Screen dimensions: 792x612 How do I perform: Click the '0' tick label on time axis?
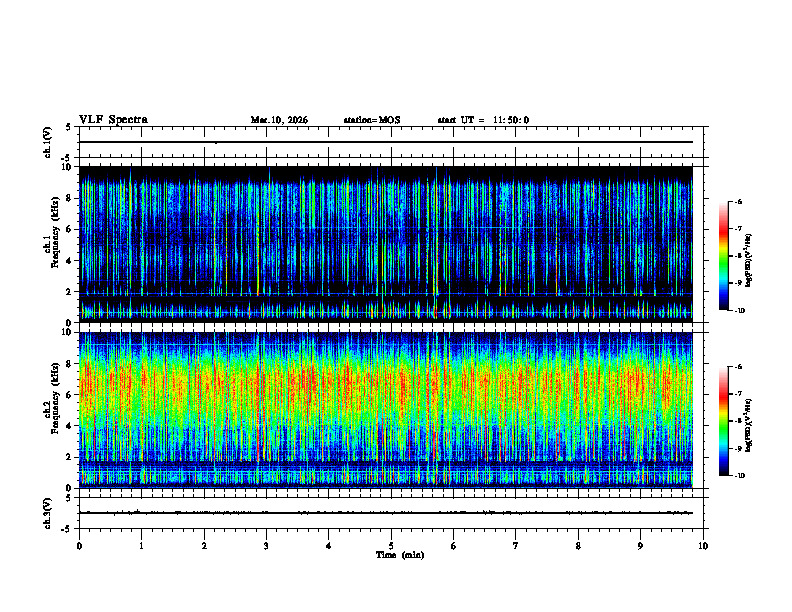pyautogui.click(x=79, y=546)
